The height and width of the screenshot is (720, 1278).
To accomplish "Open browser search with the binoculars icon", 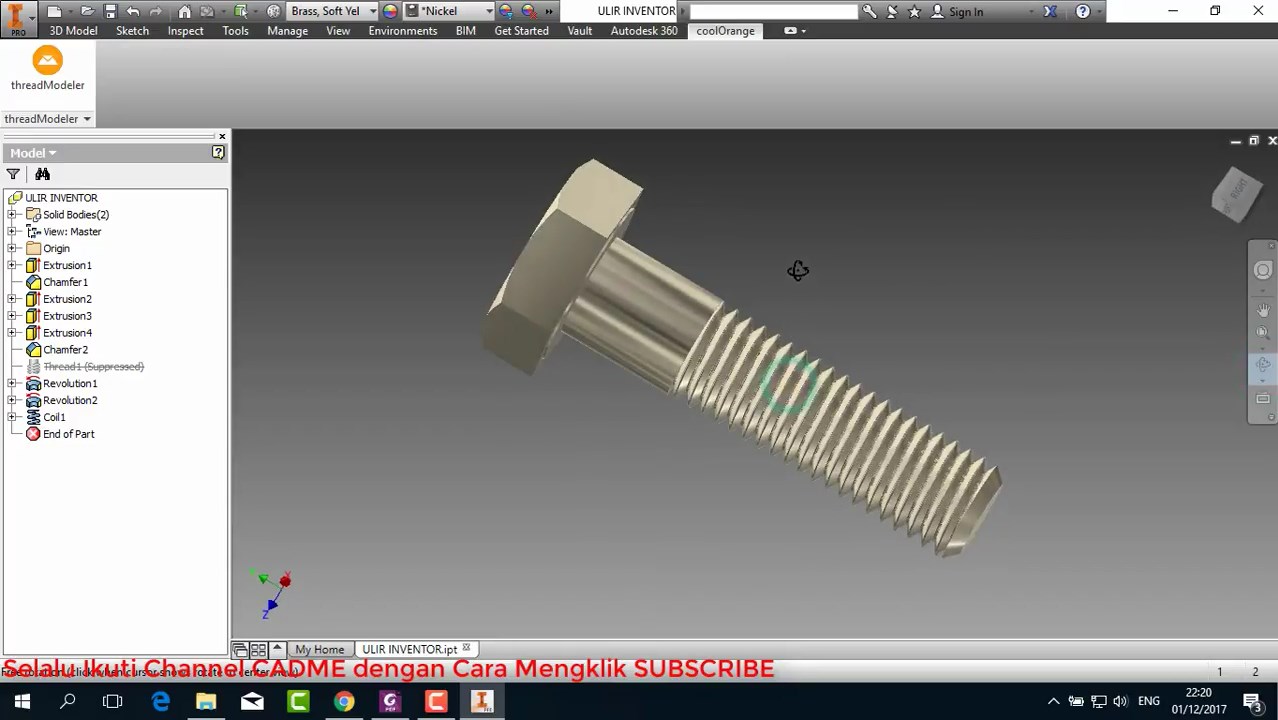I will click(42, 174).
